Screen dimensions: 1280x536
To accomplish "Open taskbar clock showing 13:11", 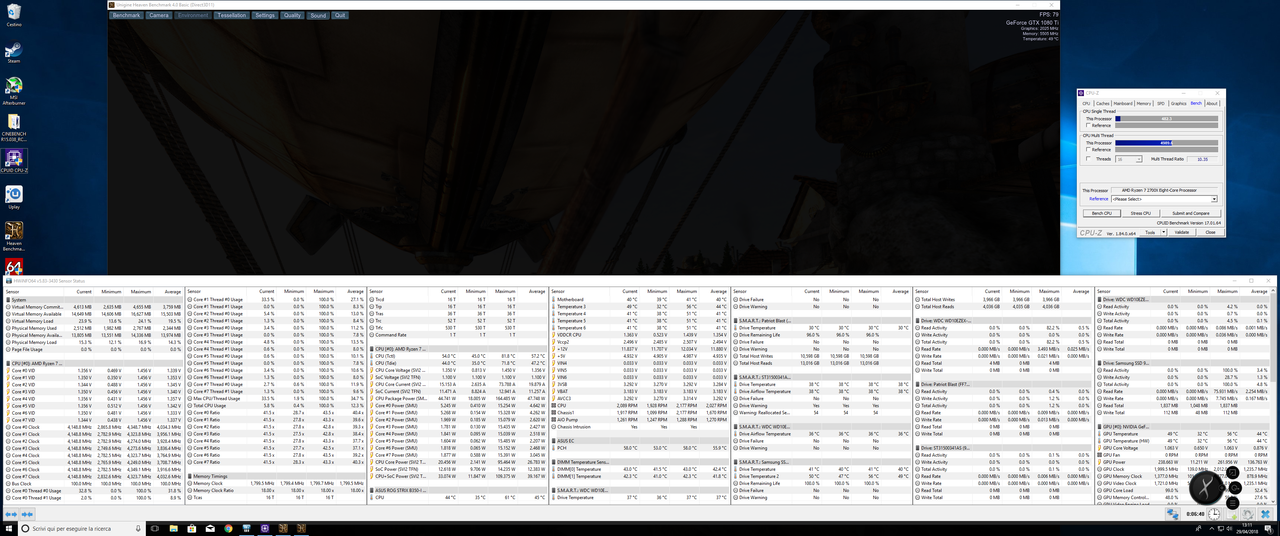I will coord(1247,528).
